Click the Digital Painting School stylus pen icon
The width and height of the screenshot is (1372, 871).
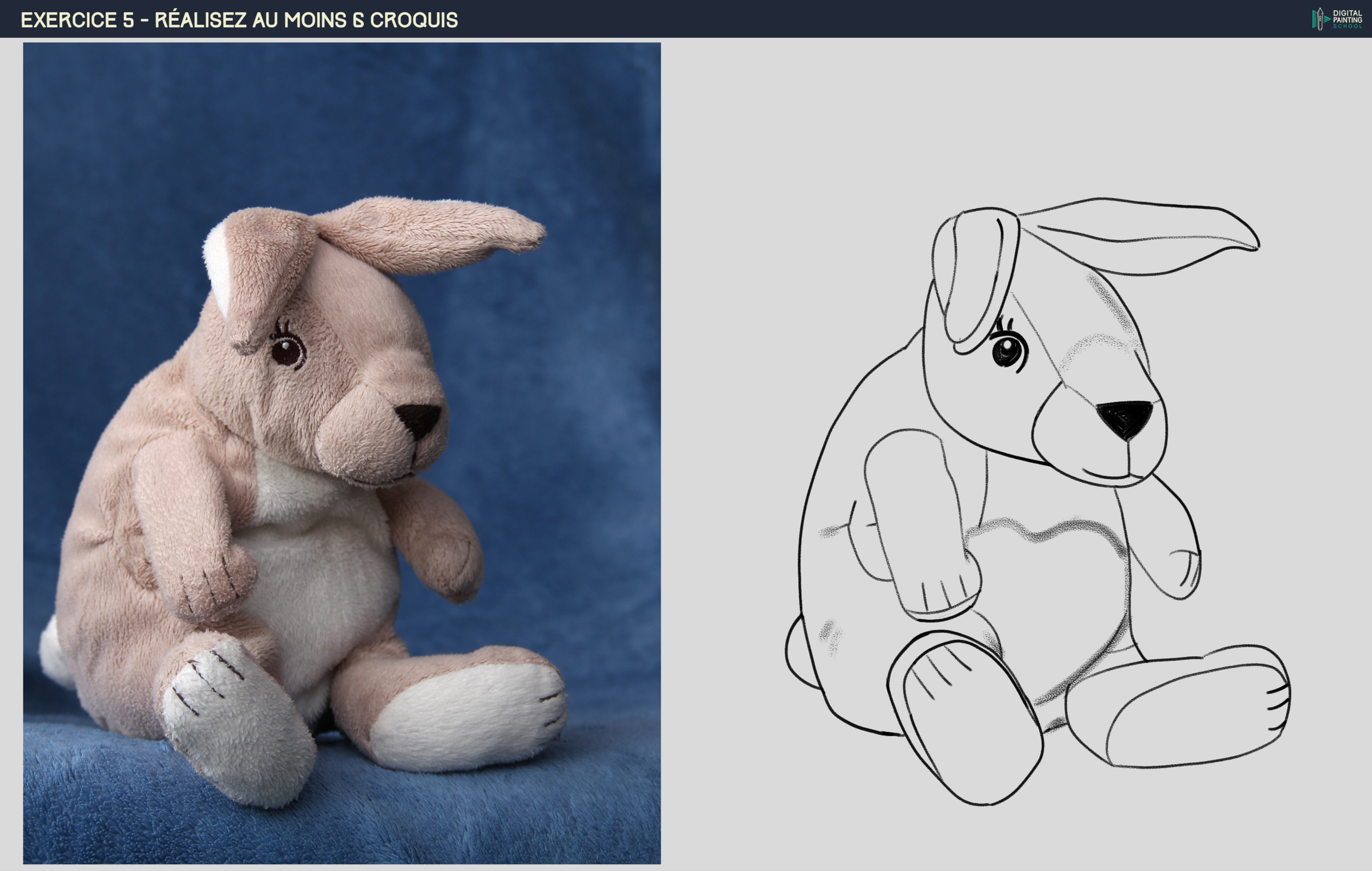click(1320, 19)
